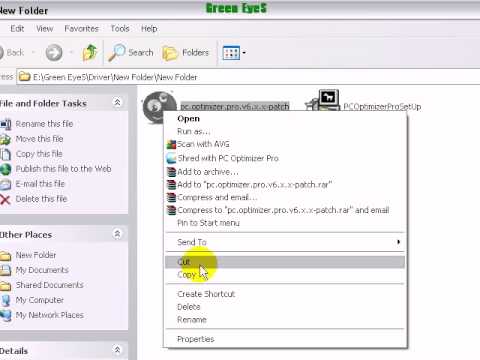Choose Compress to patch.rar and email

(285, 210)
